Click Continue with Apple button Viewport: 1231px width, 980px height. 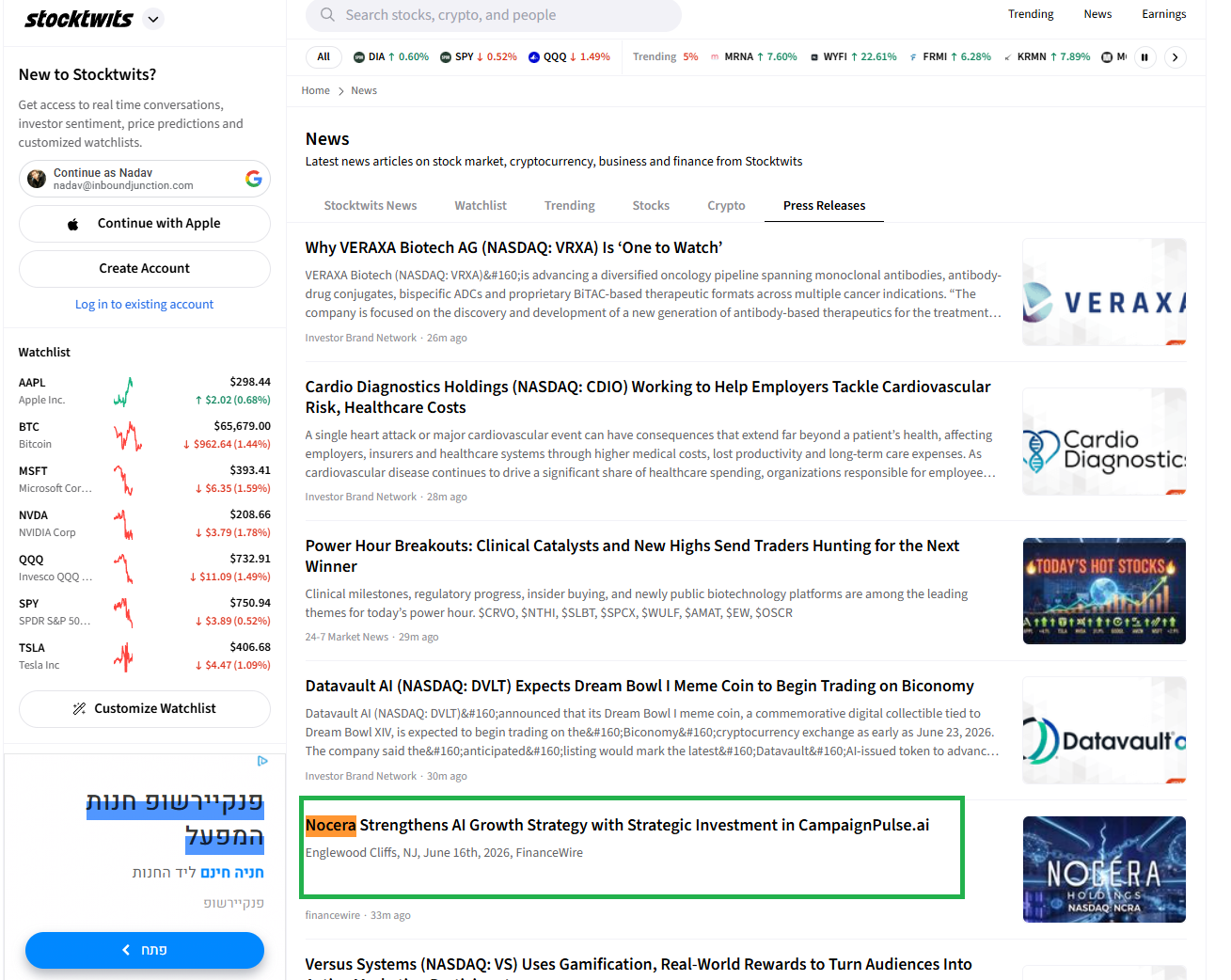(x=145, y=224)
